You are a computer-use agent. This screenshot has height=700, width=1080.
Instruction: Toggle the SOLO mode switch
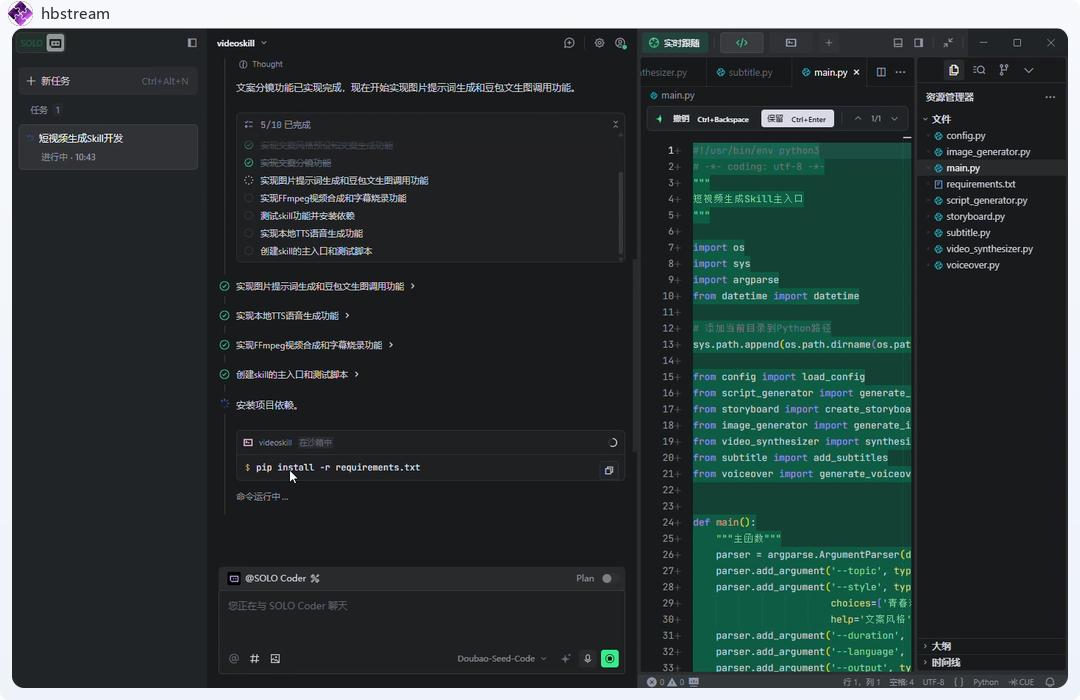43,43
